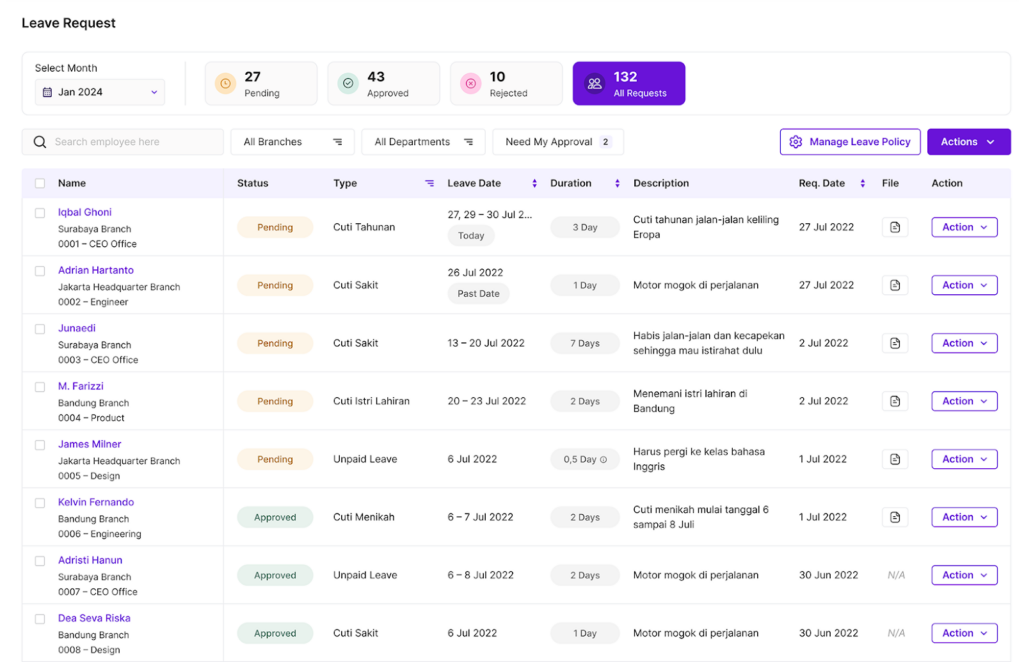View attached file in Junaedi's row
The width and height of the screenshot is (1024, 662).
894,343
